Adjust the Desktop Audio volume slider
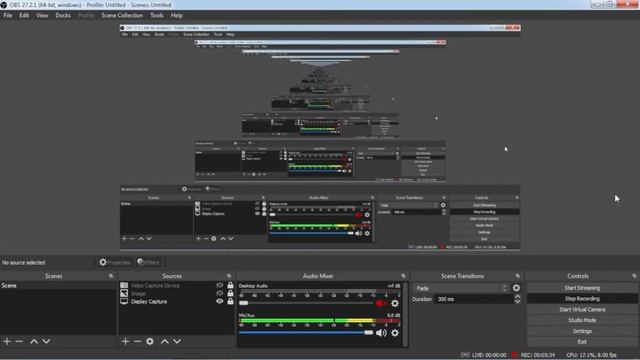Image resolution: width=640 pixels, height=360 pixels. pyautogui.click(x=306, y=303)
